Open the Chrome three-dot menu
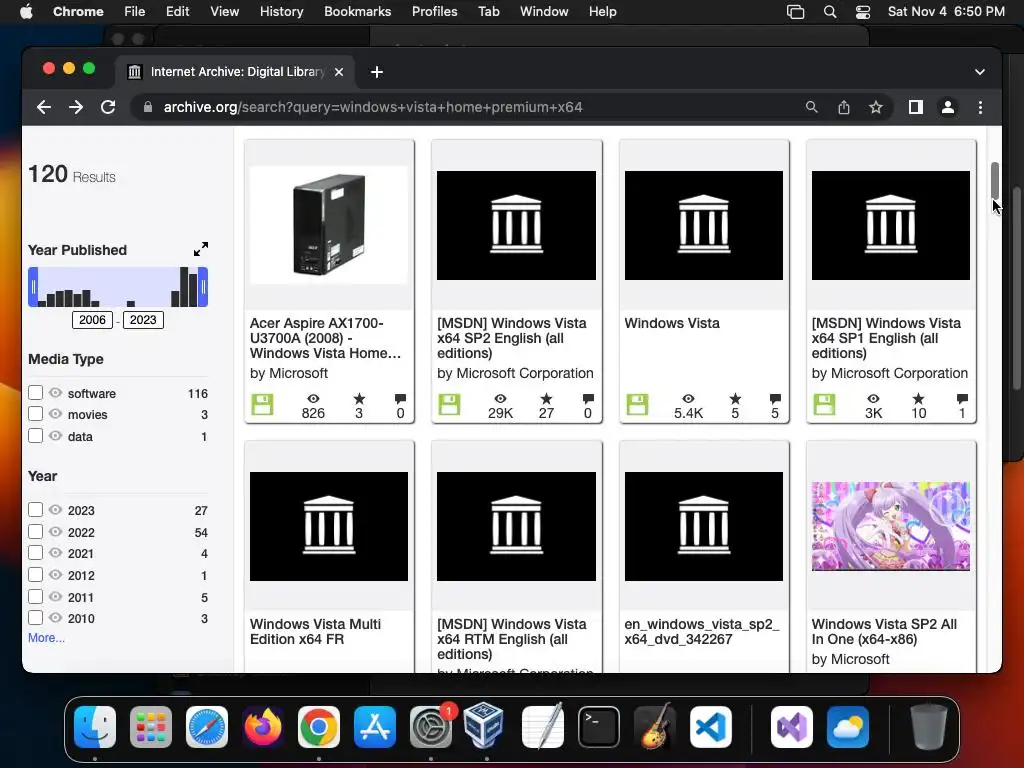This screenshot has height=768, width=1024. coord(980,107)
